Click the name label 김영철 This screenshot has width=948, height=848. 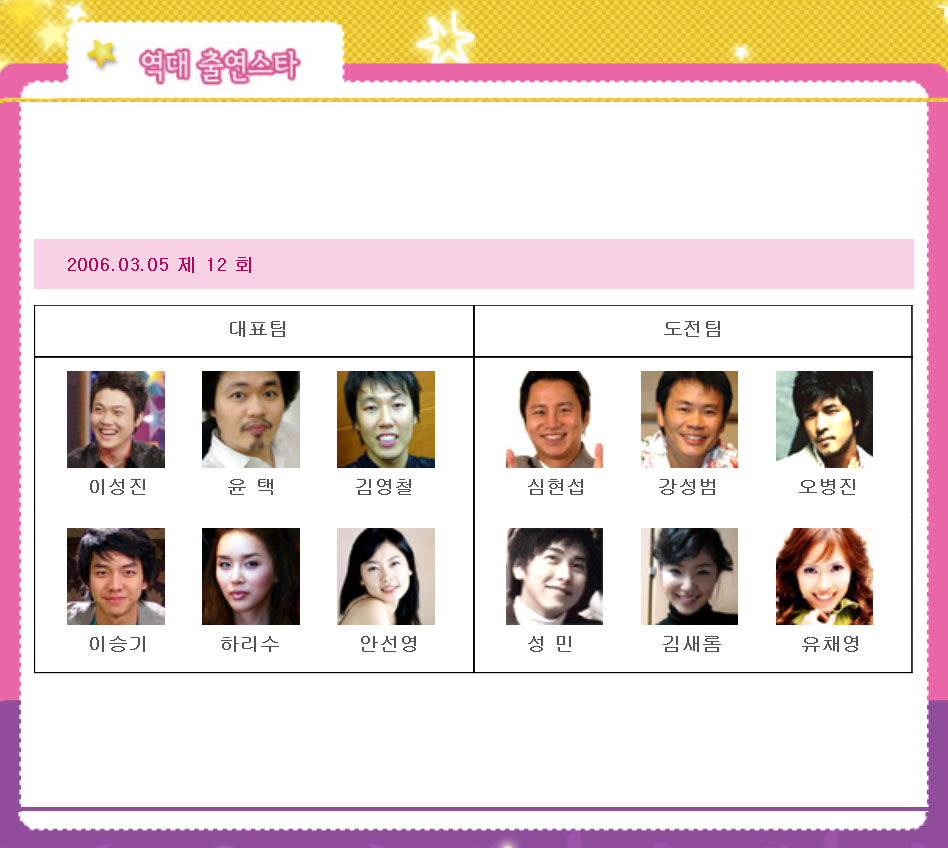384,487
